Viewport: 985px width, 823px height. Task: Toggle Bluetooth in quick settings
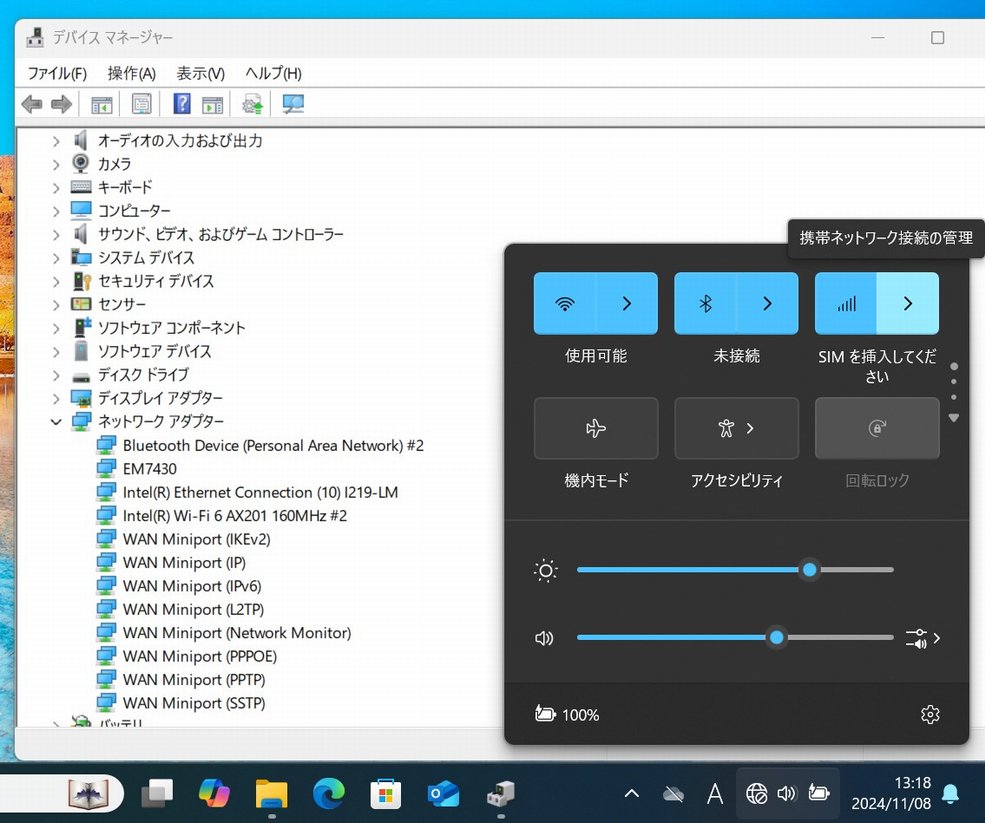click(x=705, y=304)
